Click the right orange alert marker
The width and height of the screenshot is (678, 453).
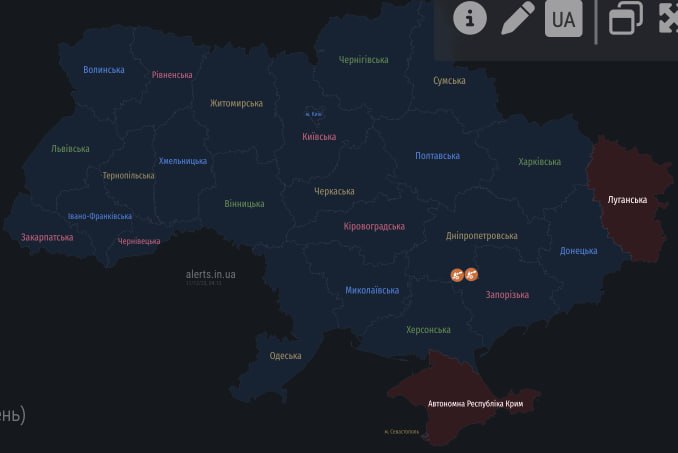[x=471, y=273]
